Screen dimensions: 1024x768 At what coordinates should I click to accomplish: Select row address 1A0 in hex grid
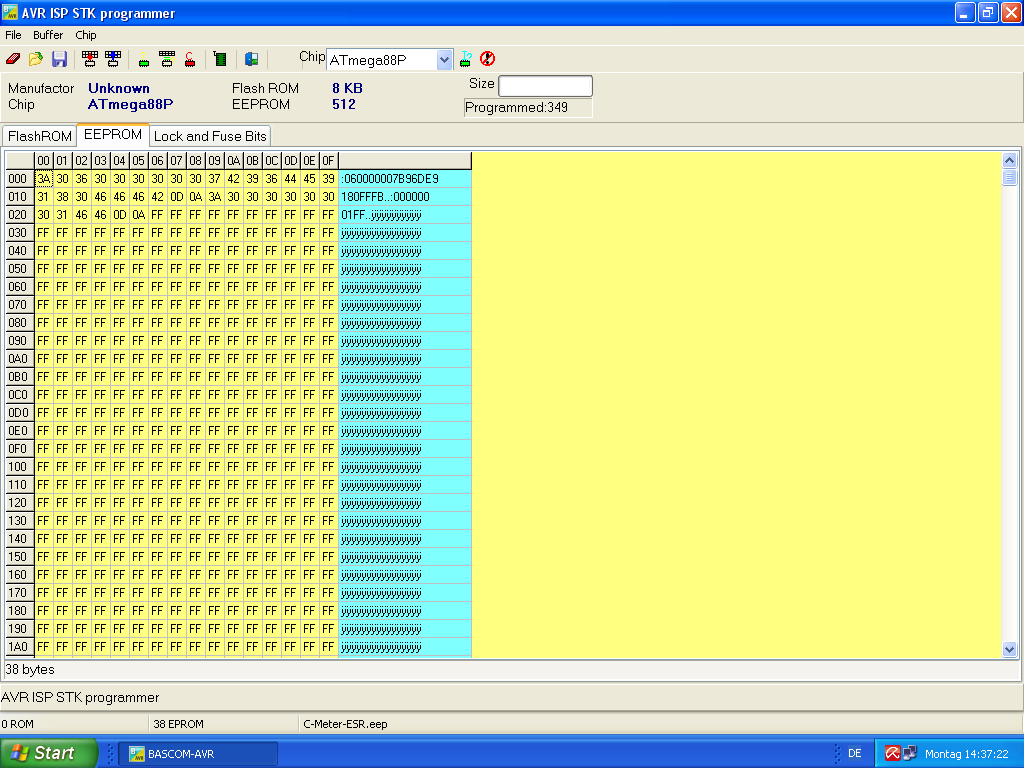pos(18,647)
